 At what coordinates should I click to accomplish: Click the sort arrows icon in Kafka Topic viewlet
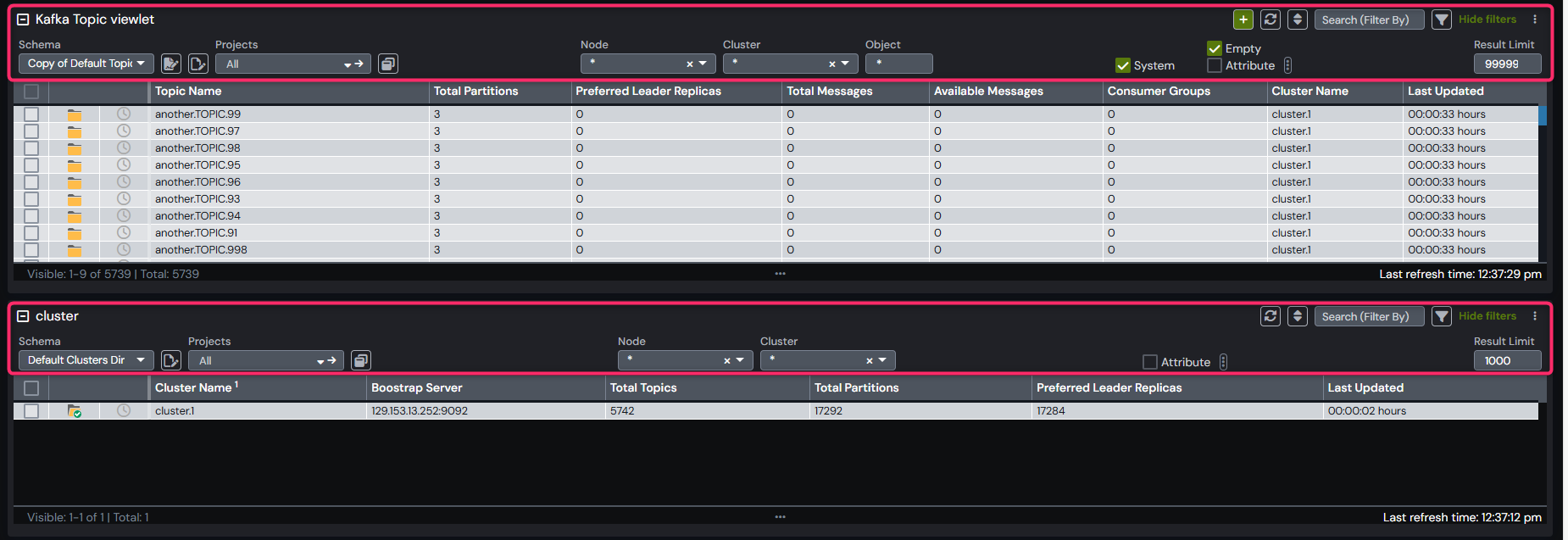click(x=1297, y=19)
